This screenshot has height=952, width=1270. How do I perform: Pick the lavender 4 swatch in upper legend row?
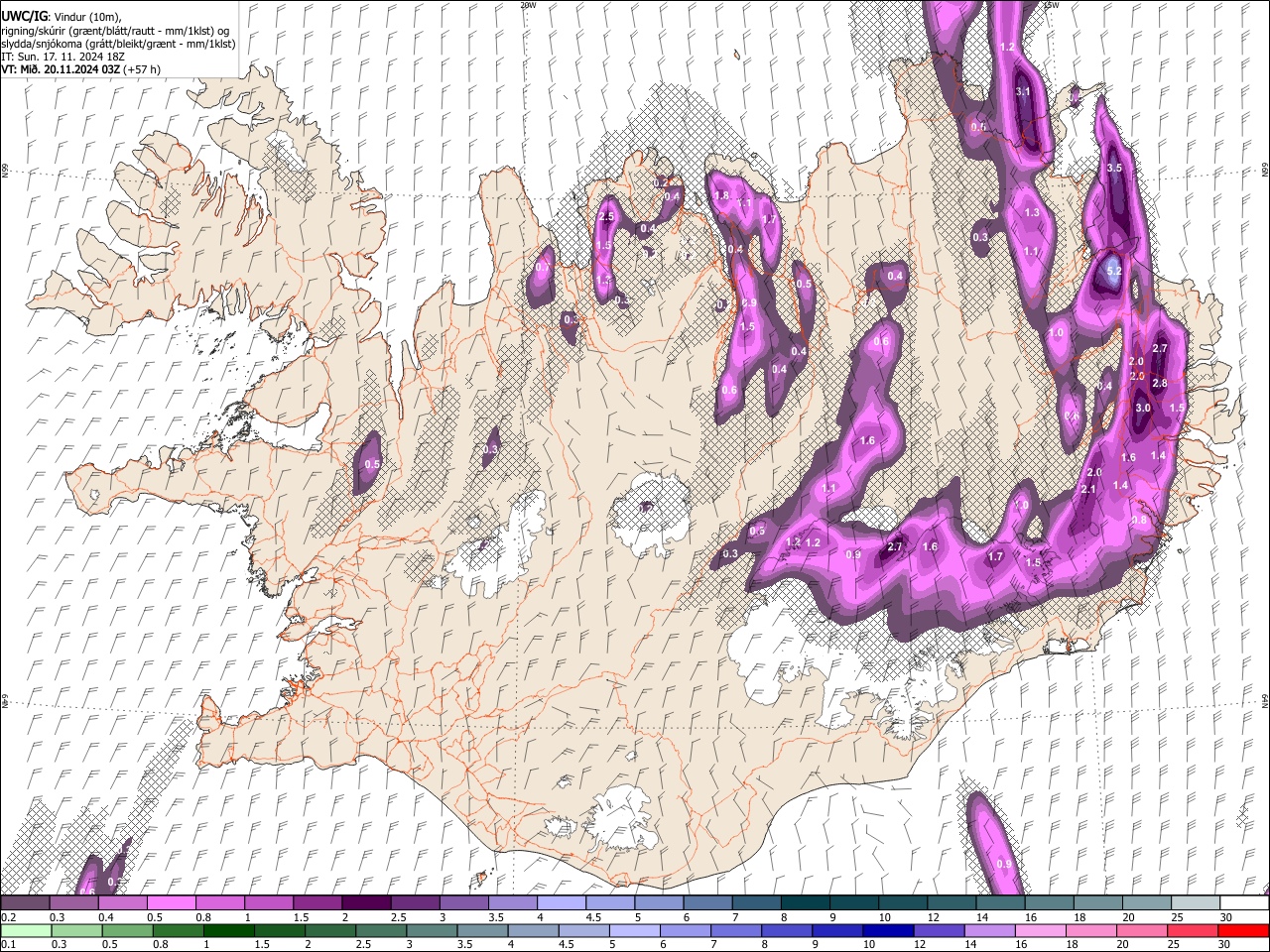pyautogui.click(x=562, y=903)
